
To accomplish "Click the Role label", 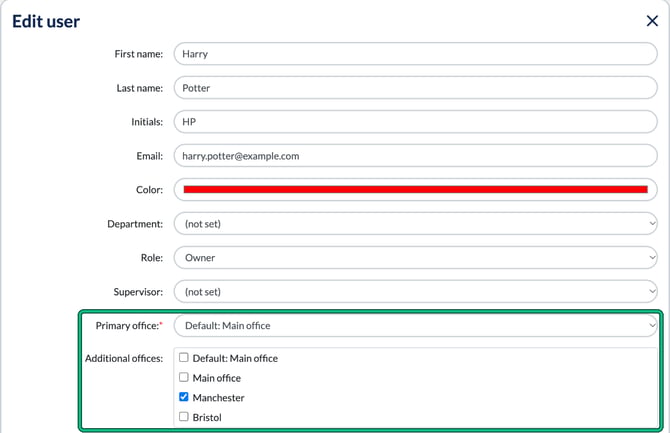I will [152, 258].
